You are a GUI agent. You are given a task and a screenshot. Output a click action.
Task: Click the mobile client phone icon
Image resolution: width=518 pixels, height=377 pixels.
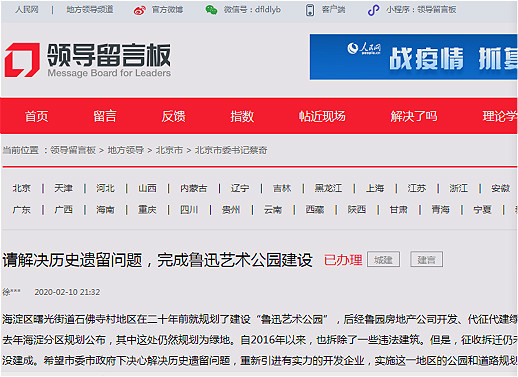coord(310,10)
